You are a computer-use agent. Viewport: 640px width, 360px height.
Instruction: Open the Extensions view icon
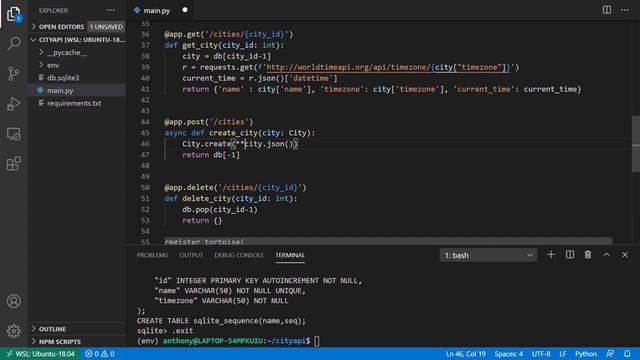point(13,164)
